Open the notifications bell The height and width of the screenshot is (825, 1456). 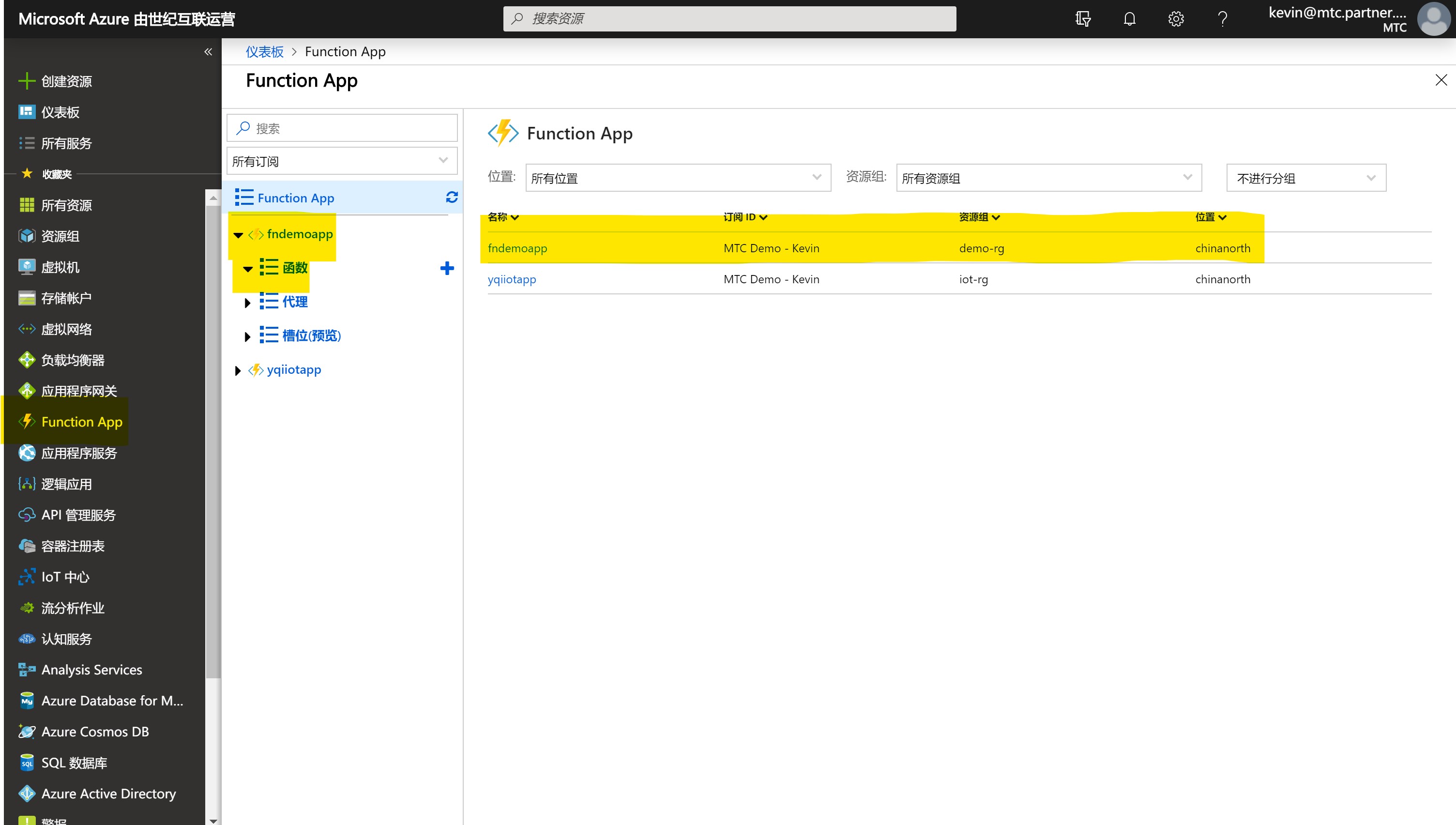click(x=1129, y=19)
